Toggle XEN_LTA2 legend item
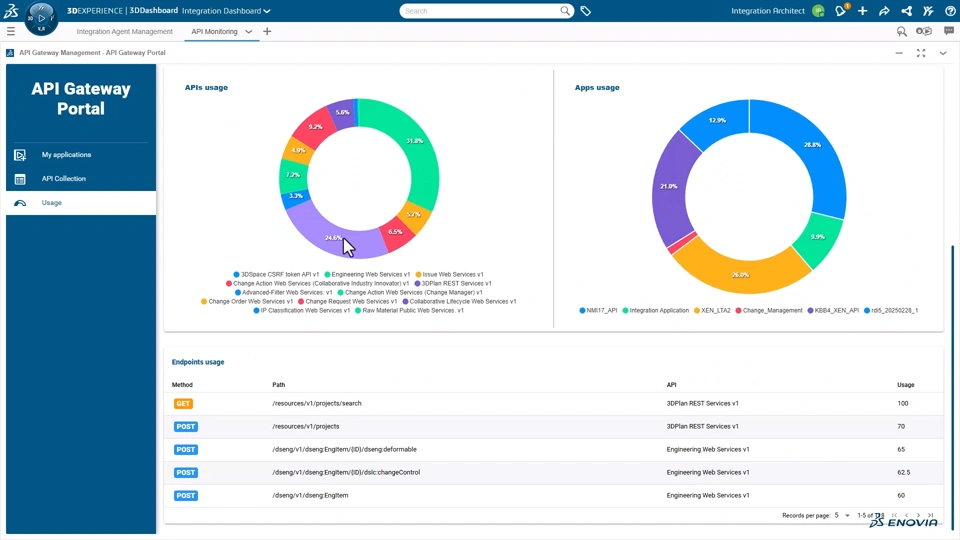Screen dimensions: 960x540 [712, 310]
